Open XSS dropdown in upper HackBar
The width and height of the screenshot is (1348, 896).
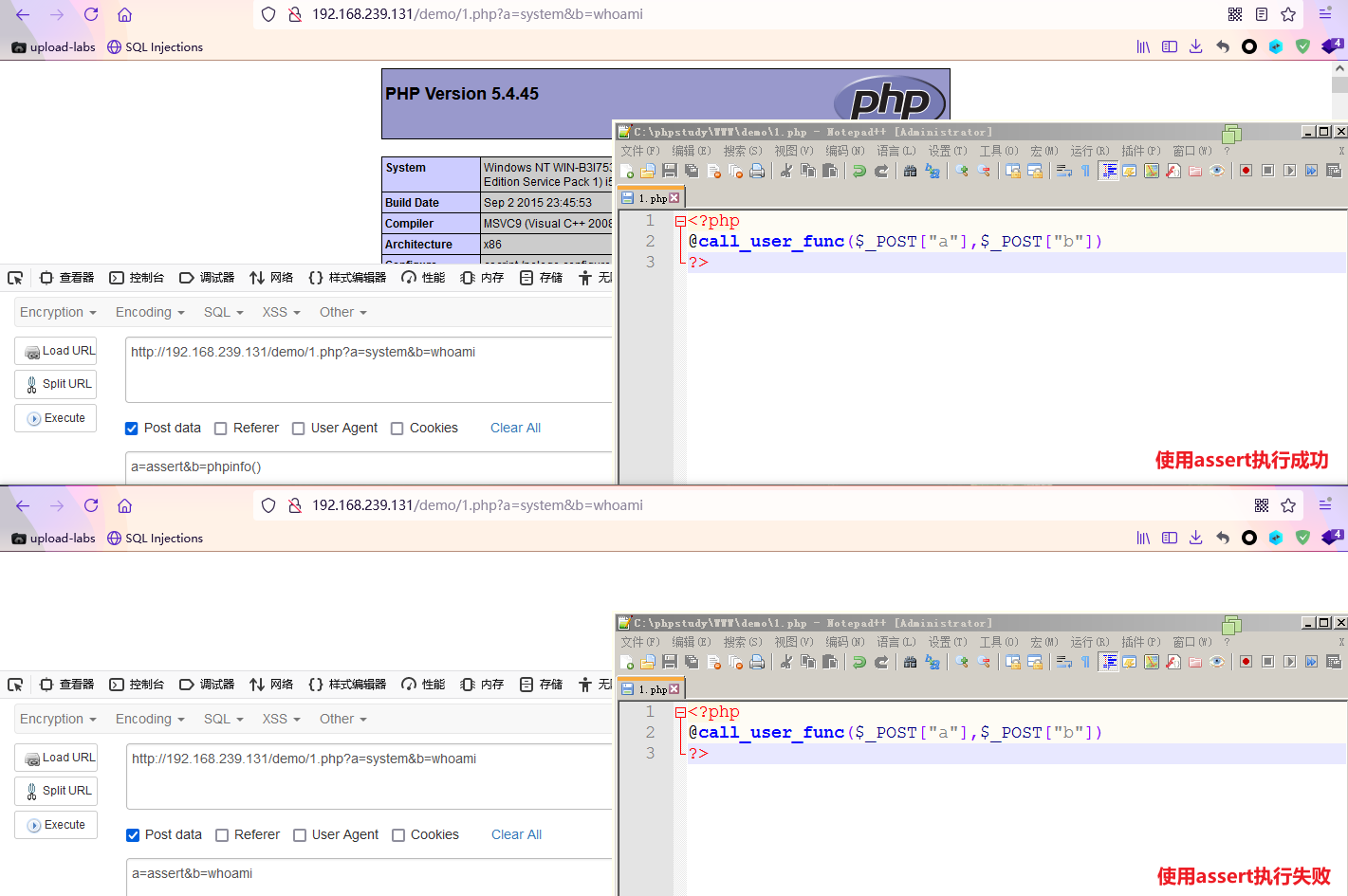(281, 312)
